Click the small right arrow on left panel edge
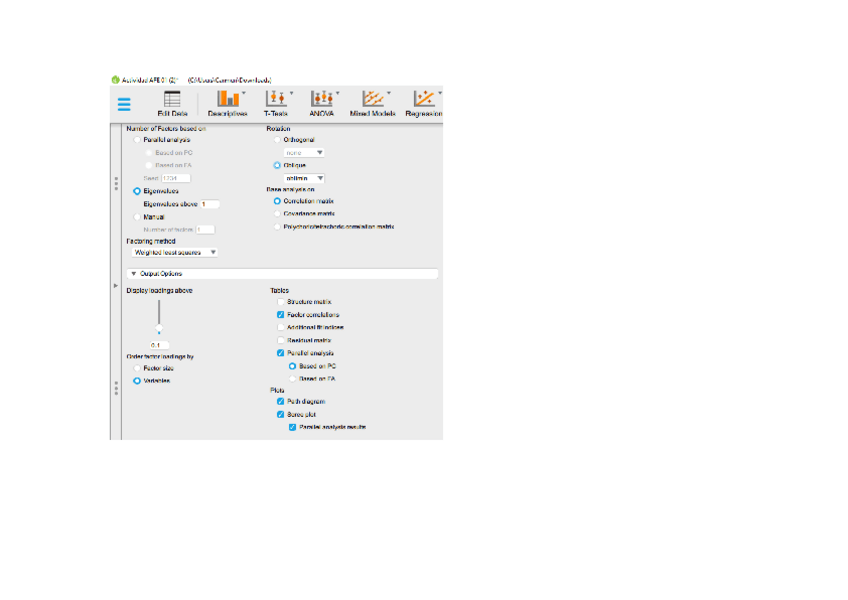 point(115,286)
